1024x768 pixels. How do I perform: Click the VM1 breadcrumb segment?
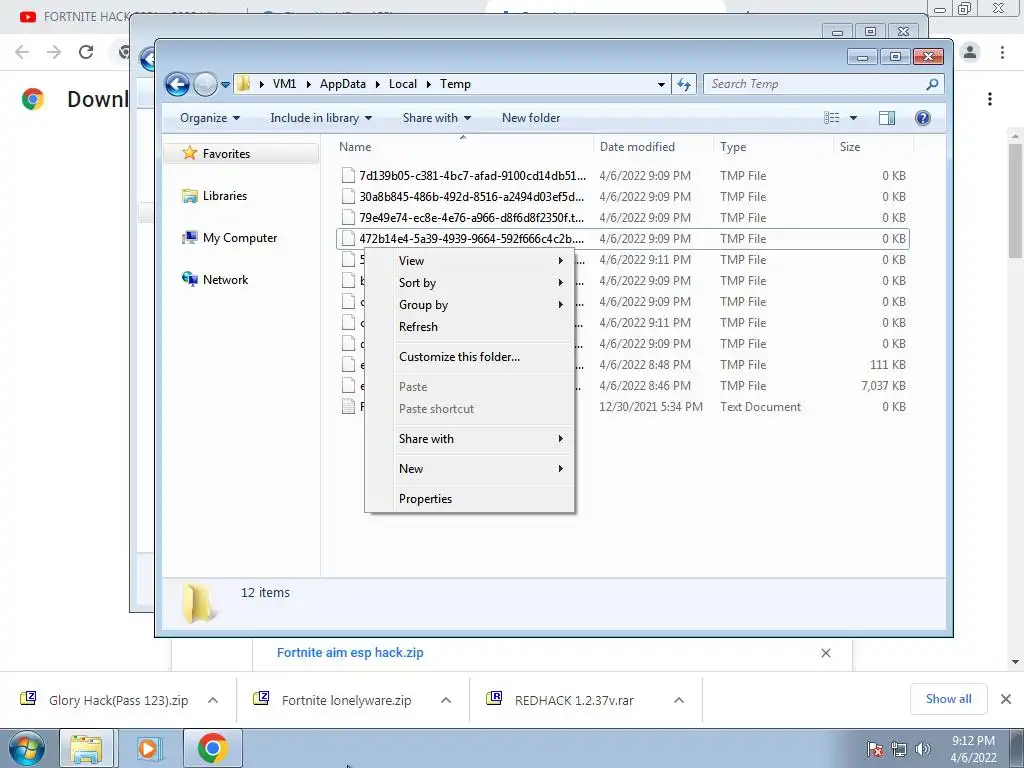(x=284, y=84)
